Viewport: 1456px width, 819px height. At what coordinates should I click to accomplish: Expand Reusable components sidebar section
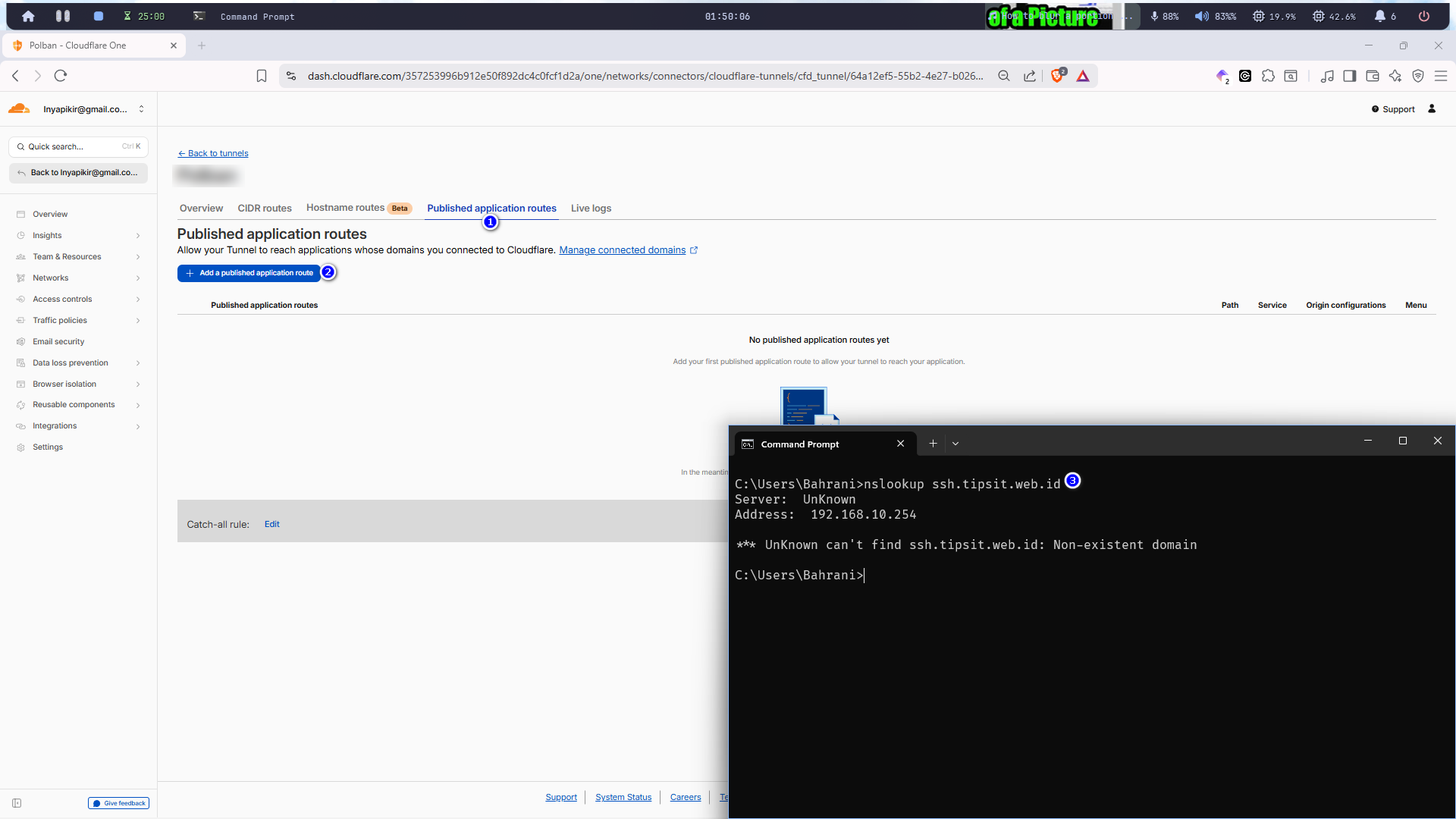[x=138, y=406]
